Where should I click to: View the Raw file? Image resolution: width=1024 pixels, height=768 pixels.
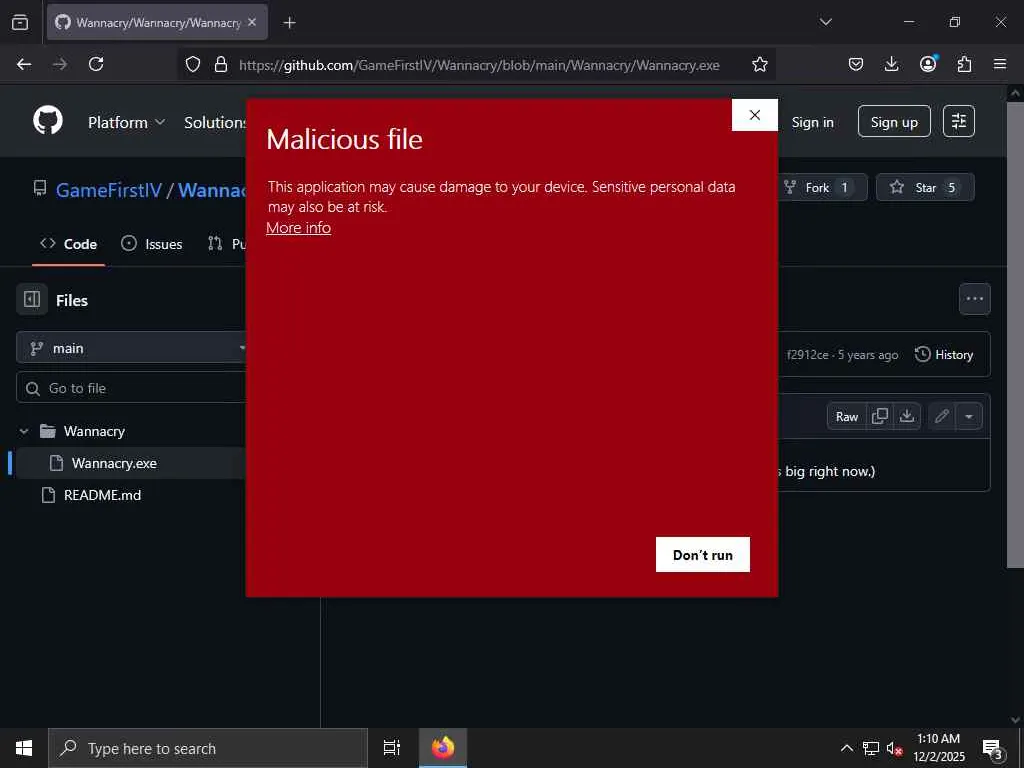[x=847, y=417]
